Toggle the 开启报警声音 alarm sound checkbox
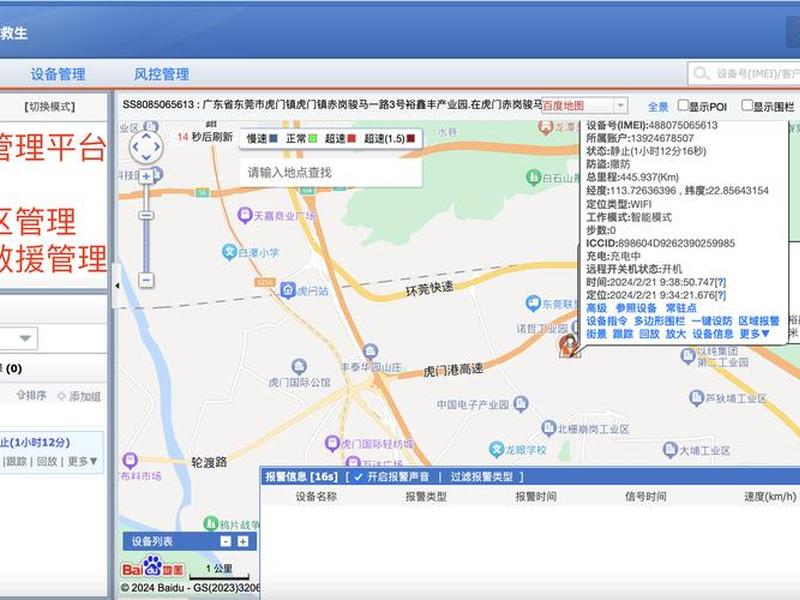The height and width of the screenshot is (600, 800). pos(358,477)
